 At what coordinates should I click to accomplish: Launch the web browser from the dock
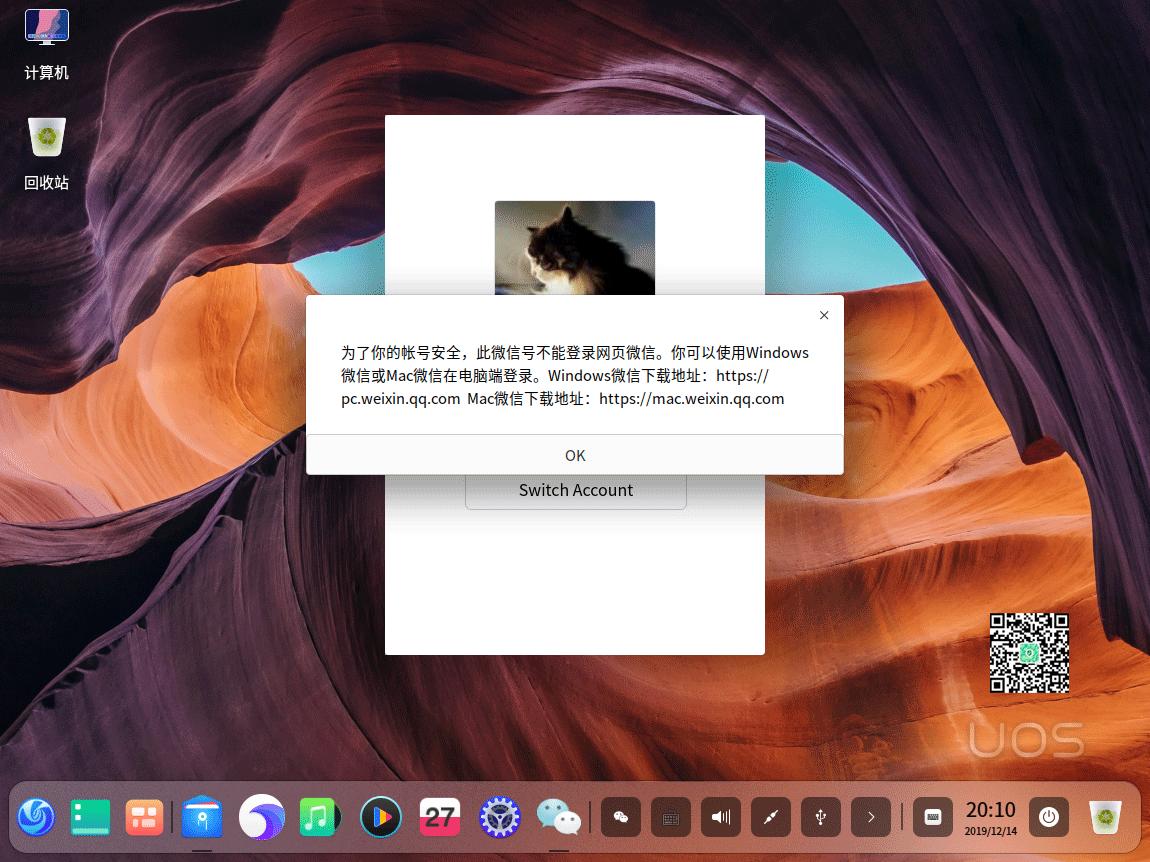tap(261, 817)
